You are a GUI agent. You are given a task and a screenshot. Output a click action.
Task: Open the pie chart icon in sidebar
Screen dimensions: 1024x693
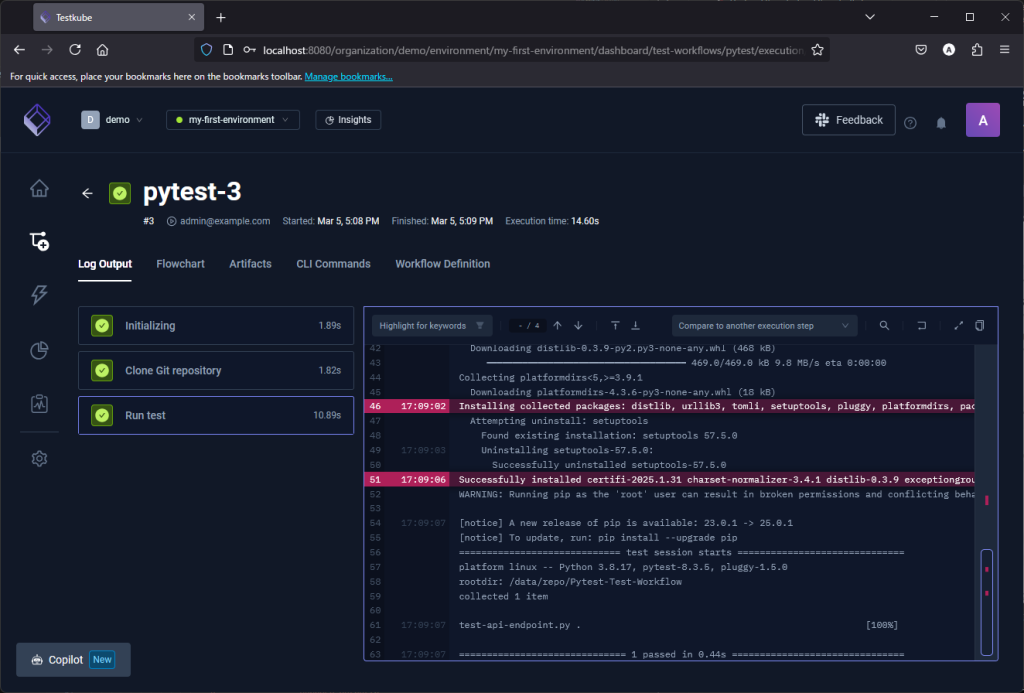pyautogui.click(x=39, y=350)
